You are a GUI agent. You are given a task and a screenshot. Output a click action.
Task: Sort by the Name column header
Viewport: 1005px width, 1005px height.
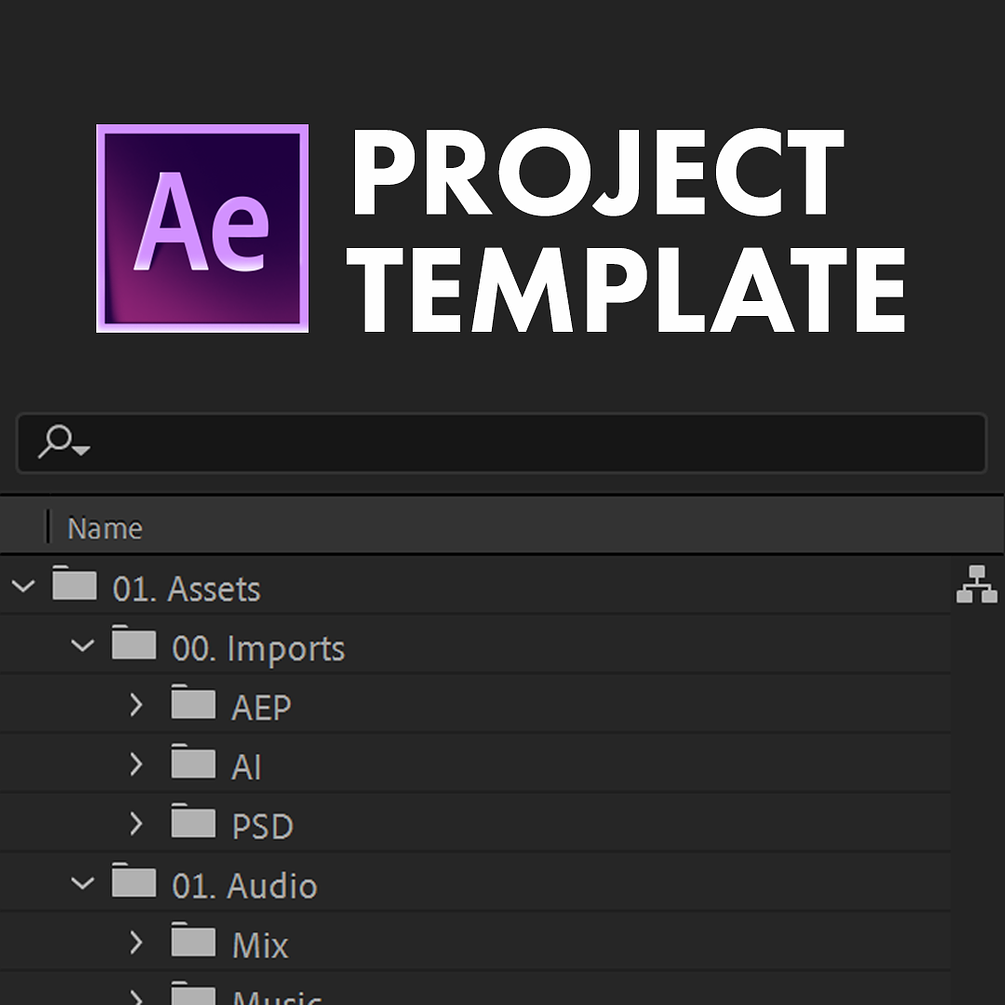[105, 528]
